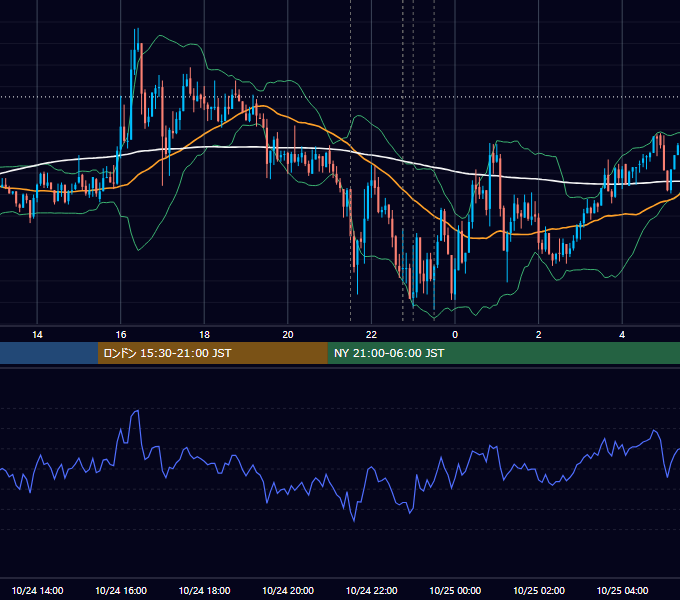The height and width of the screenshot is (600, 680).
Task: Click the 4 hour axis label
Action: [x=622, y=335]
